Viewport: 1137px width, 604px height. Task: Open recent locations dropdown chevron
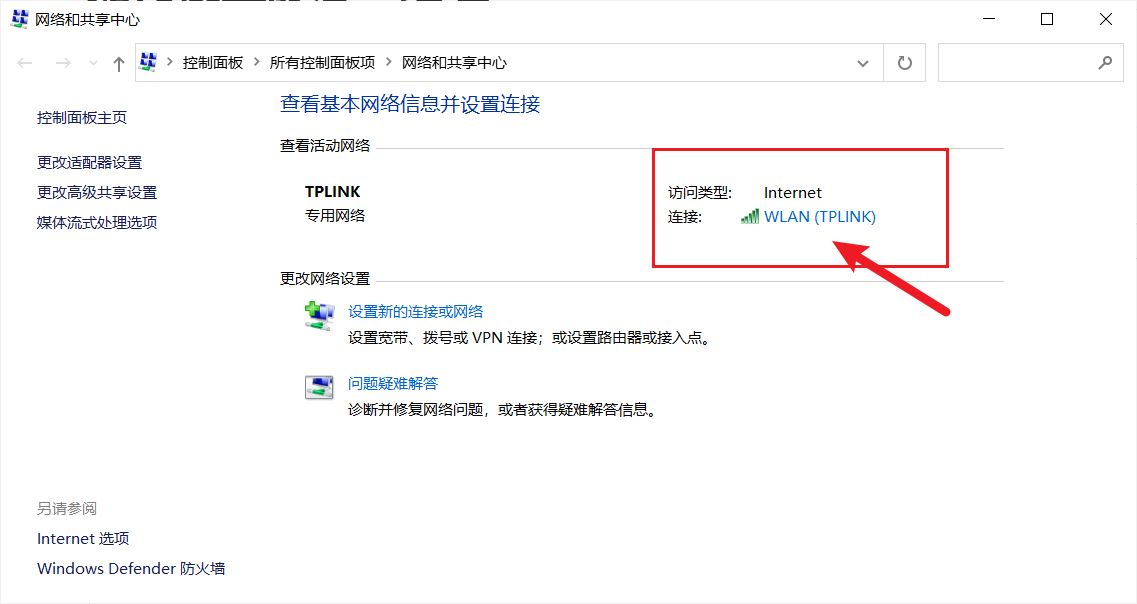click(94, 63)
